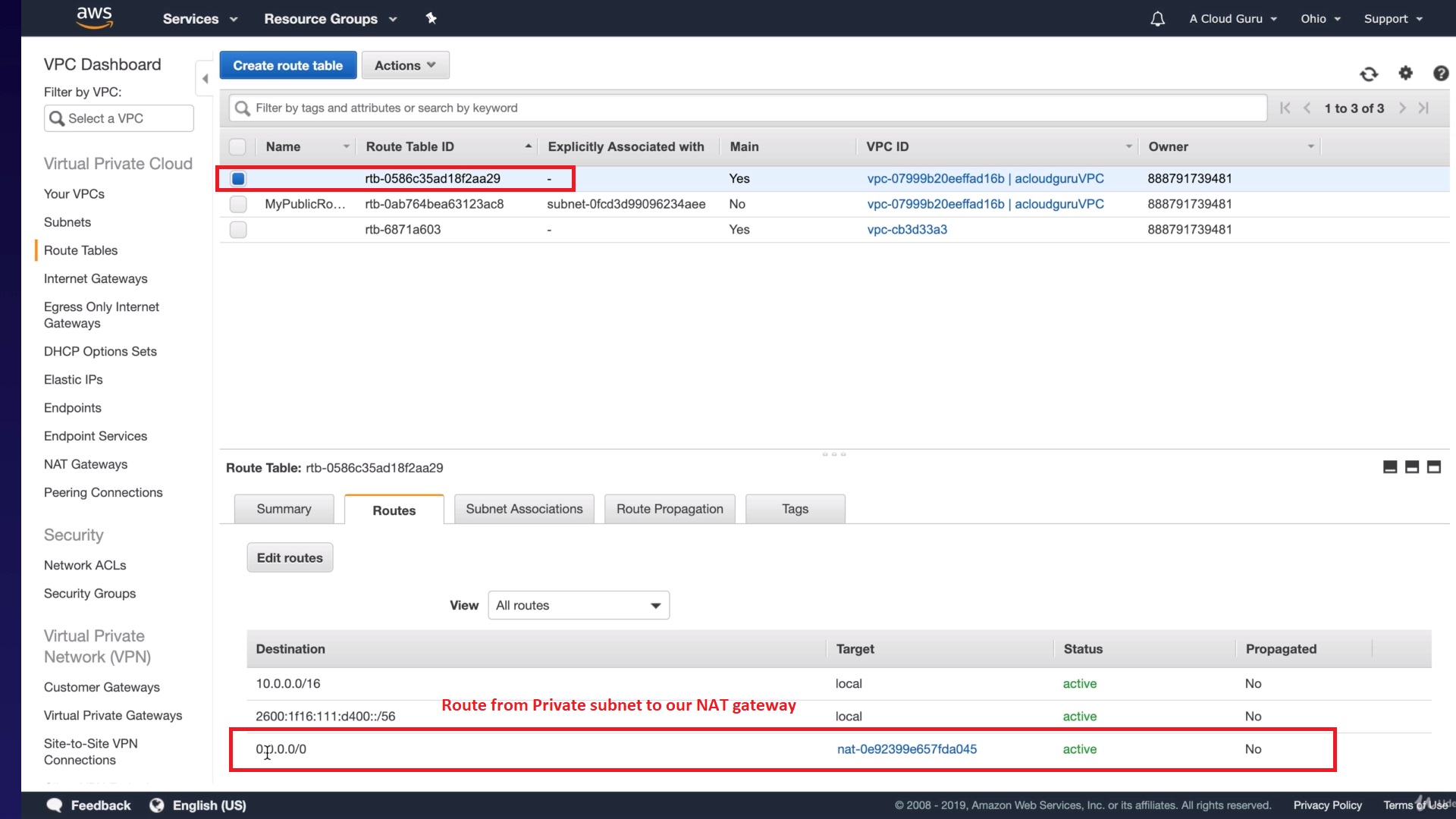The image size is (1456, 819).
Task: Open the table settings gear icon
Action: [1405, 73]
